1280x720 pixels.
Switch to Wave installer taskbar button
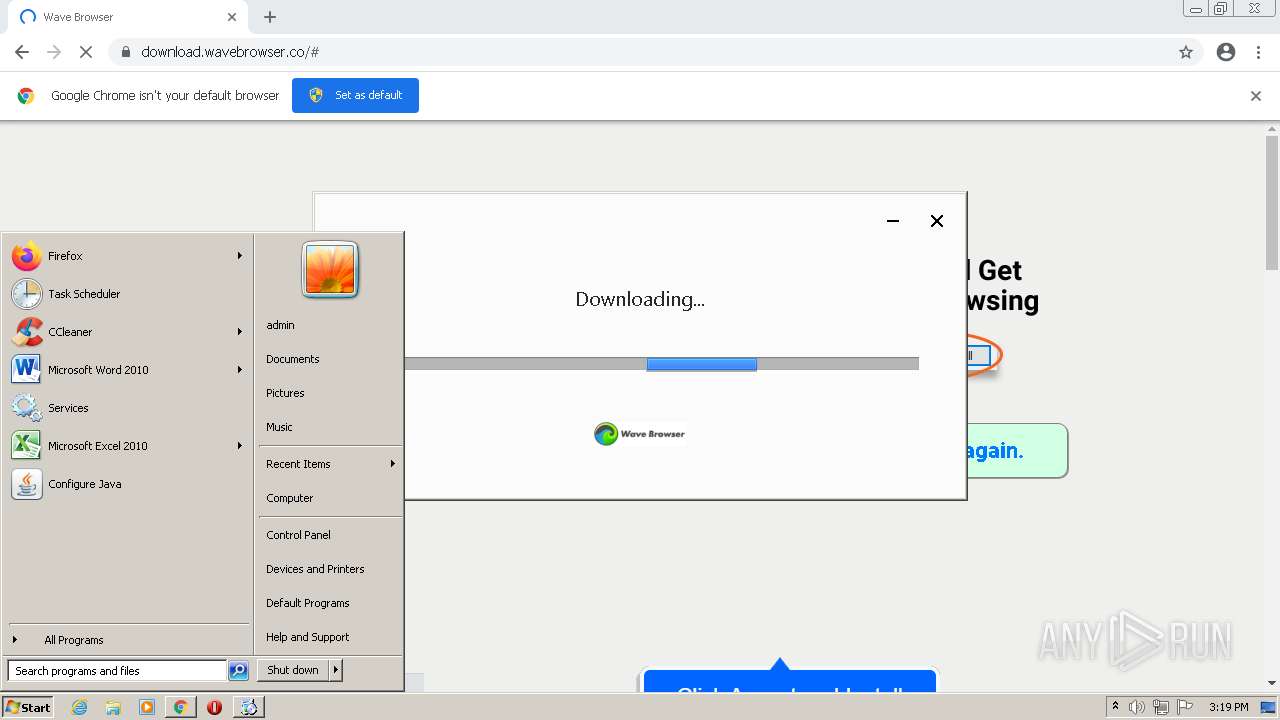(248, 707)
